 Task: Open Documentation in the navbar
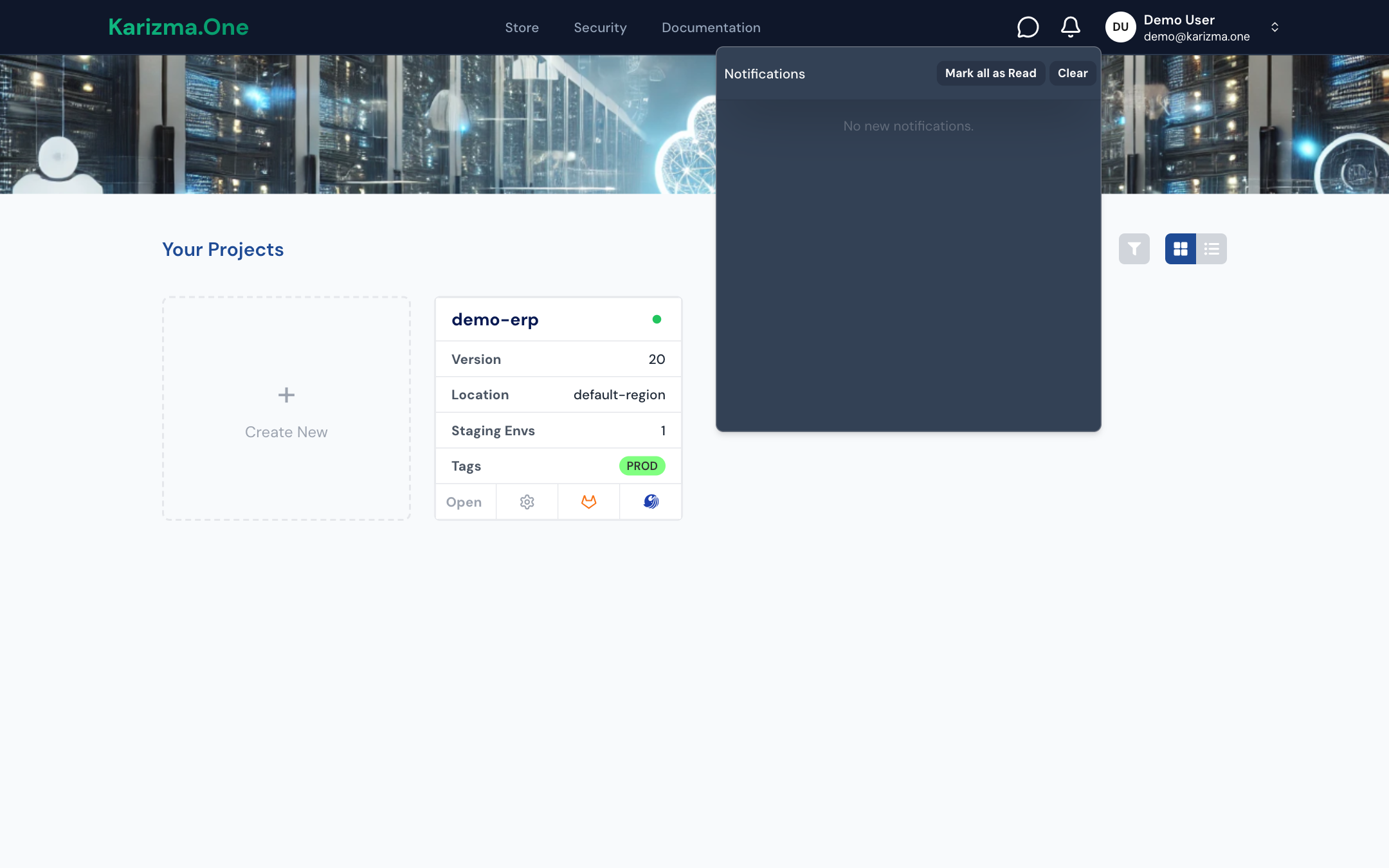[x=711, y=28]
